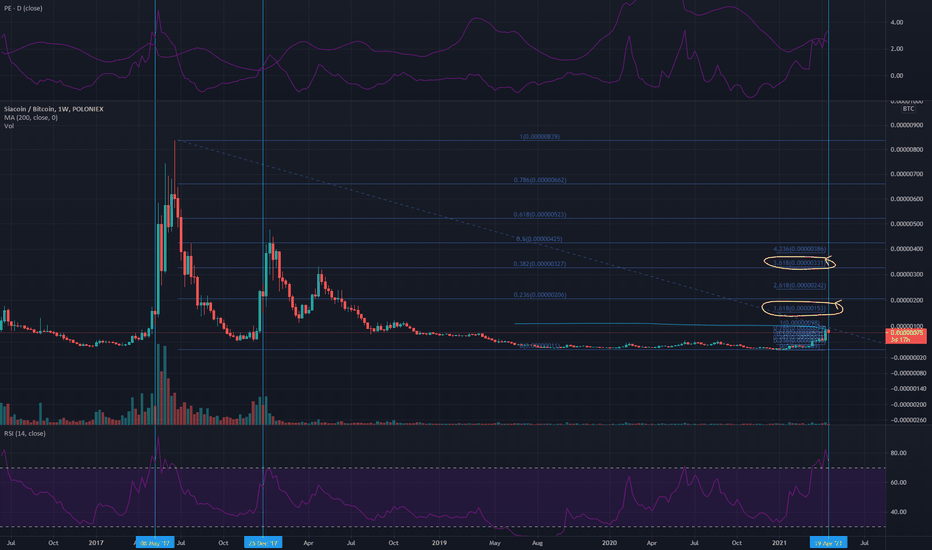Click 0.00000800 on the price scale
Viewport: 932px width, 550px height.
tap(906, 150)
